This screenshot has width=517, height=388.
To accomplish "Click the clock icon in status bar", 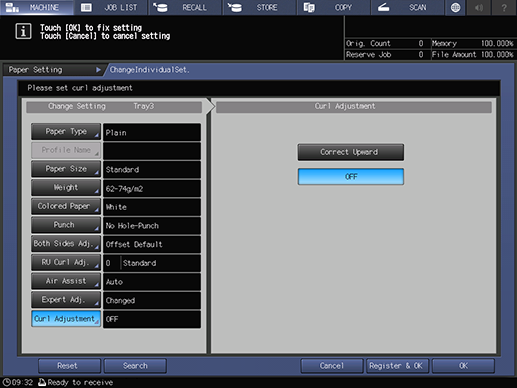I will tap(6, 382).
